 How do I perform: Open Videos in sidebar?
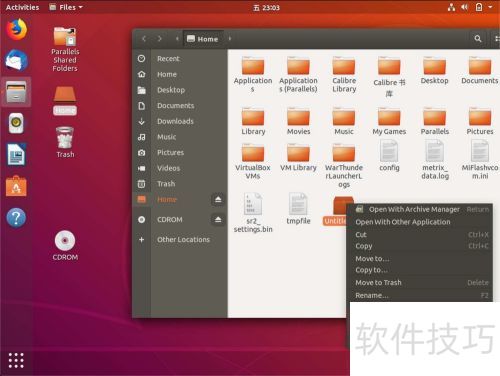180,168
